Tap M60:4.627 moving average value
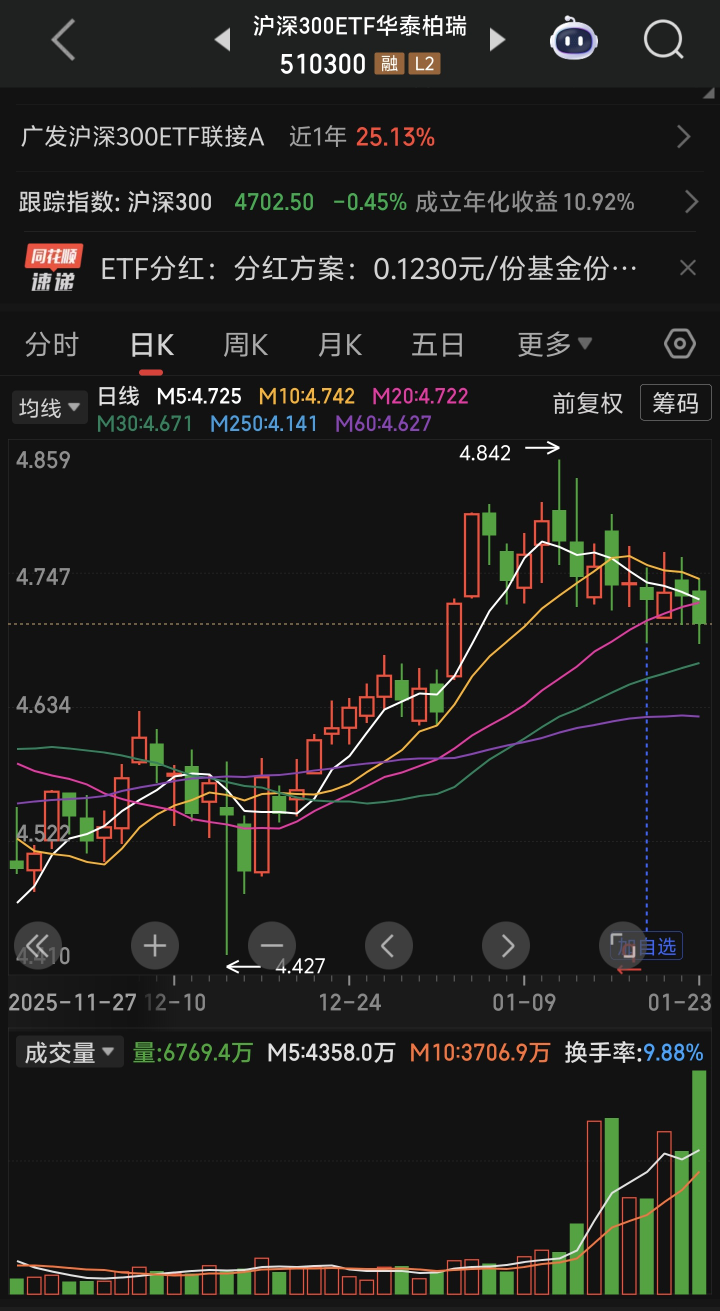Screen dimensions: 720x1311 pos(383,423)
